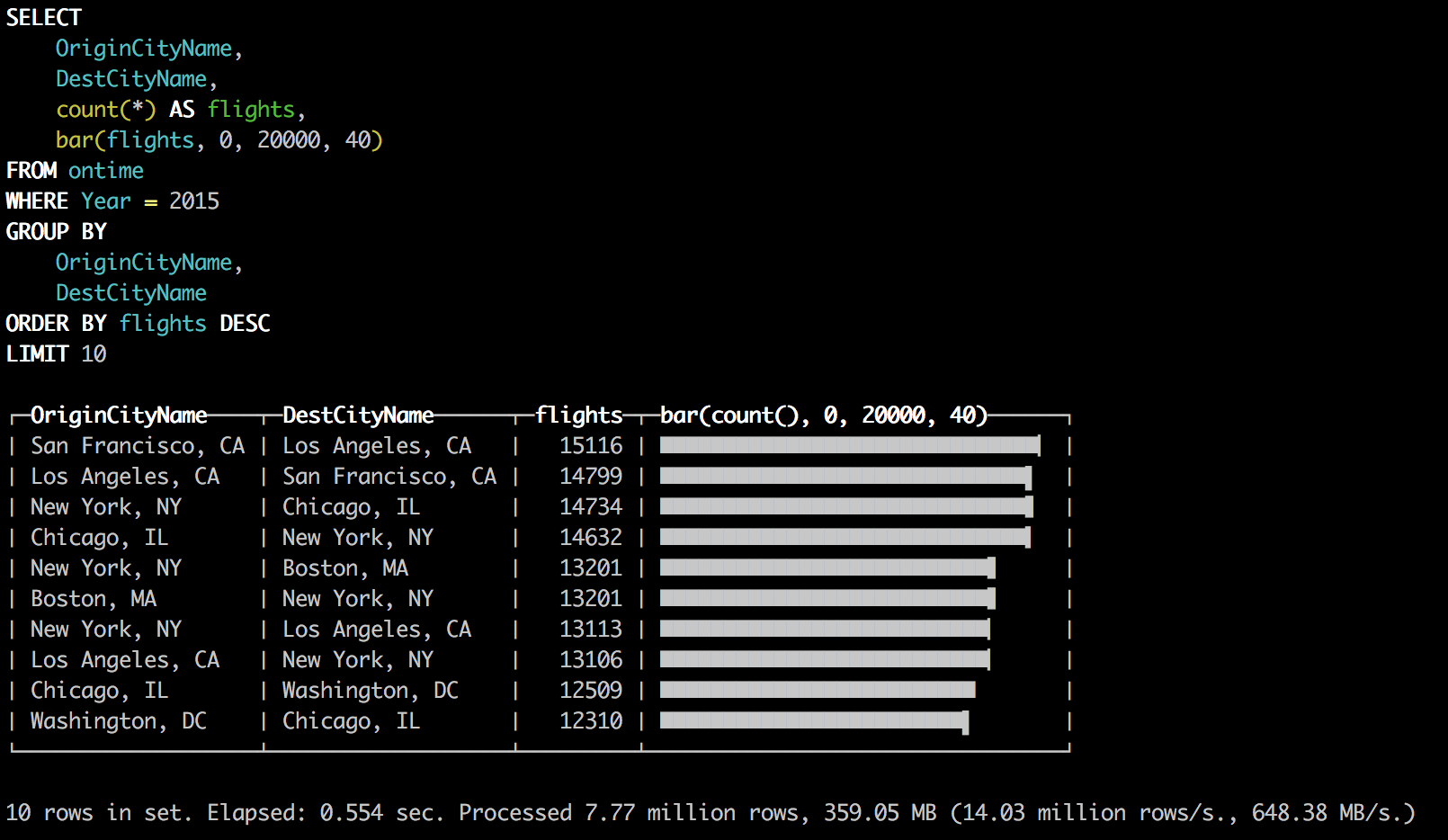Click the flights value 13113

pyautogui.click(x=590, y=630)
